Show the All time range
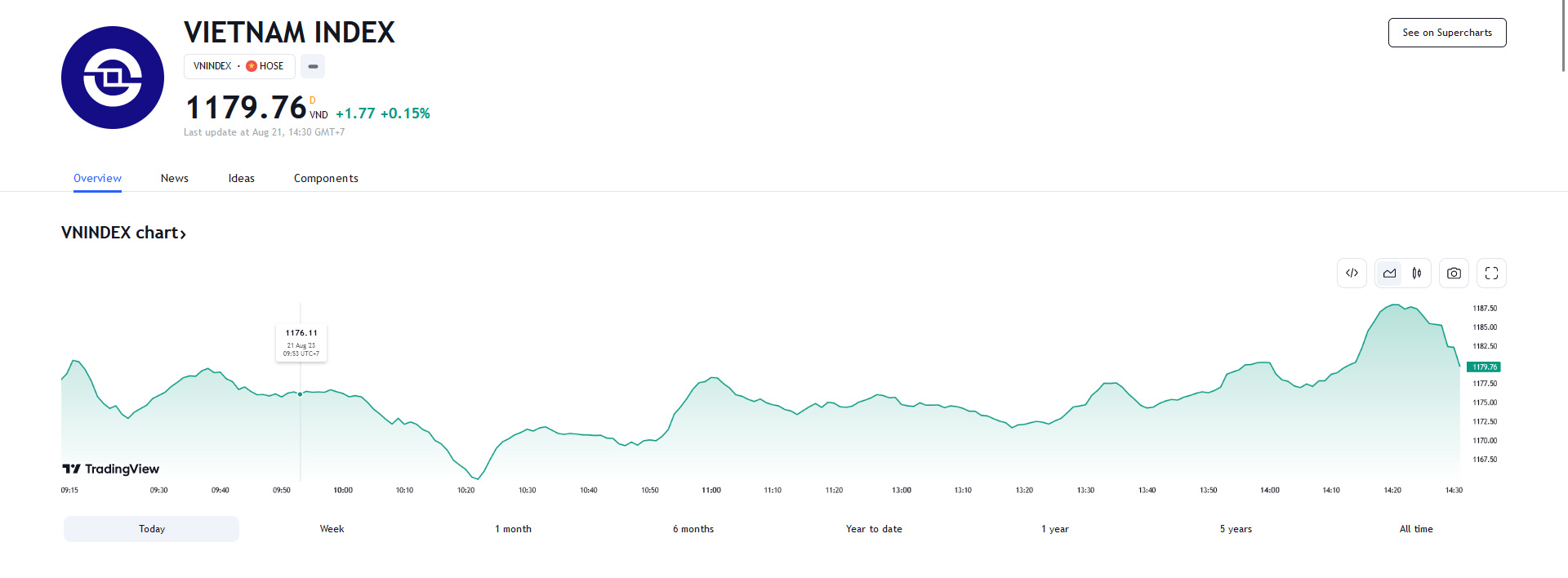The width and height of the screenshot is (1568, 578). [x=1415, y=529]
